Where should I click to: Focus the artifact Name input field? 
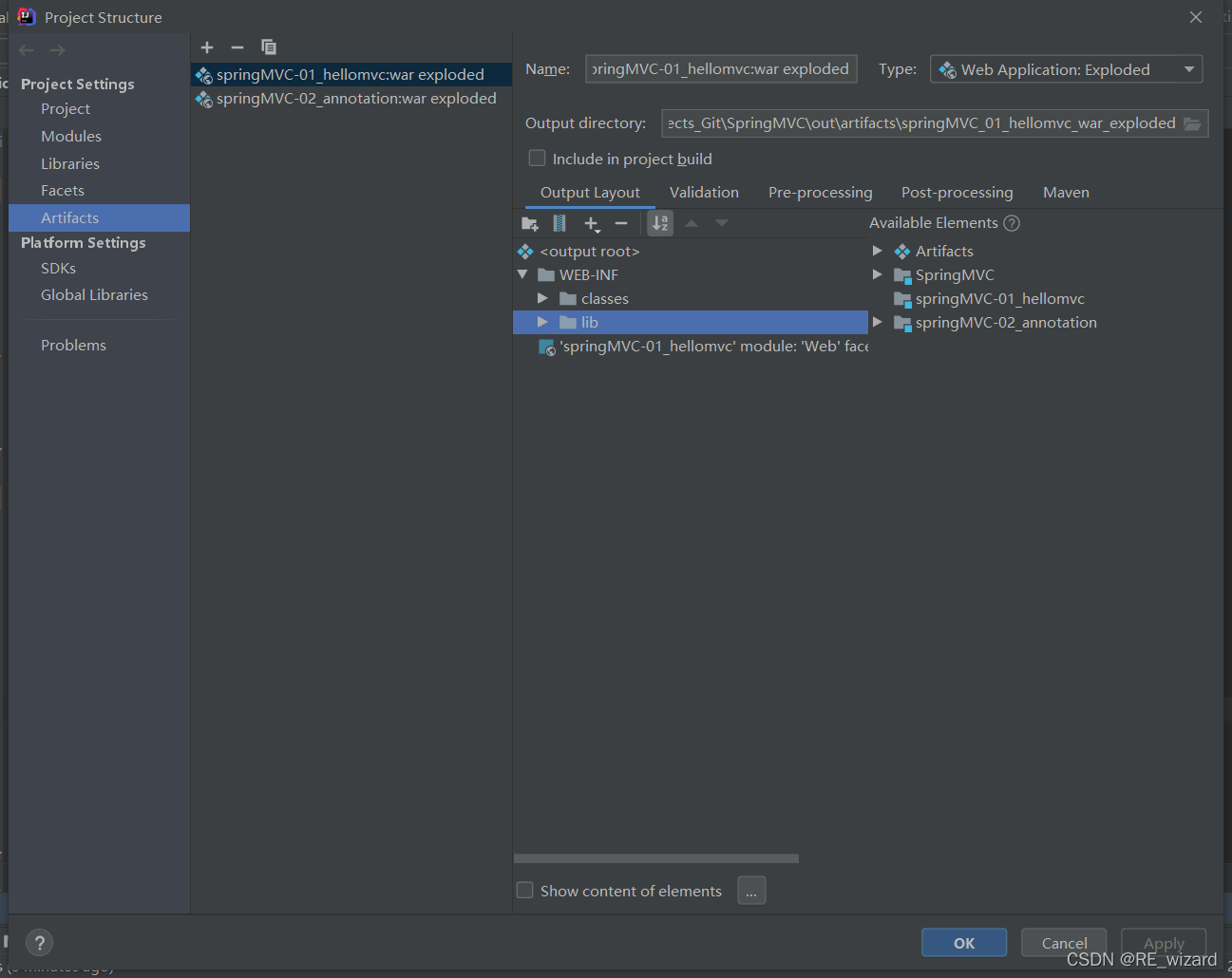coord(721,68)
